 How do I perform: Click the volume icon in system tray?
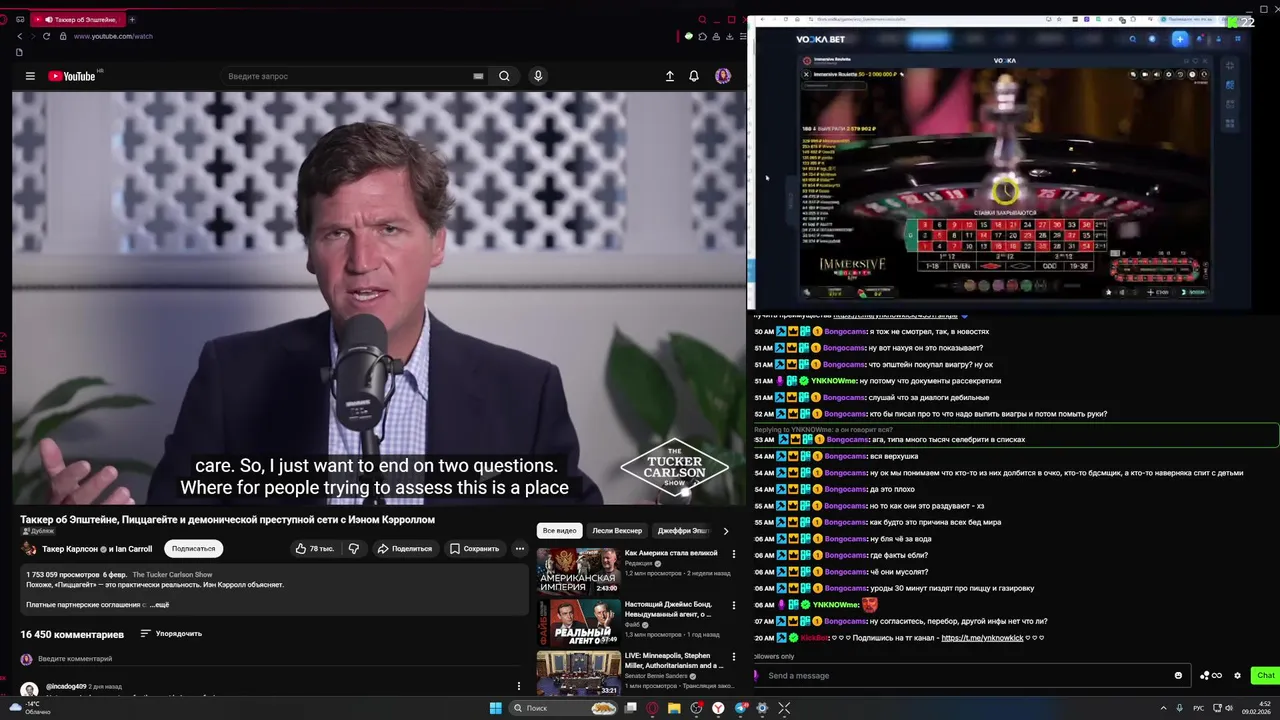tap(1229, 708)
